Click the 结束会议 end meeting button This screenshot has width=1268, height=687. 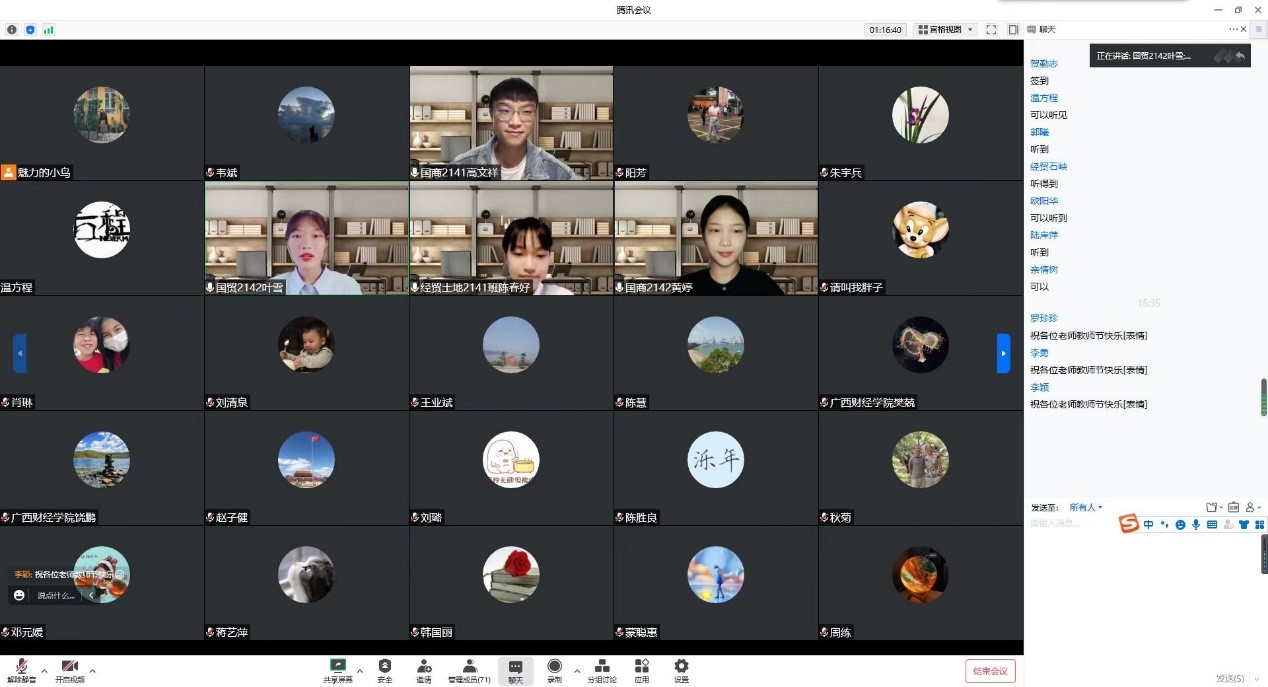[x=990, y=671]
